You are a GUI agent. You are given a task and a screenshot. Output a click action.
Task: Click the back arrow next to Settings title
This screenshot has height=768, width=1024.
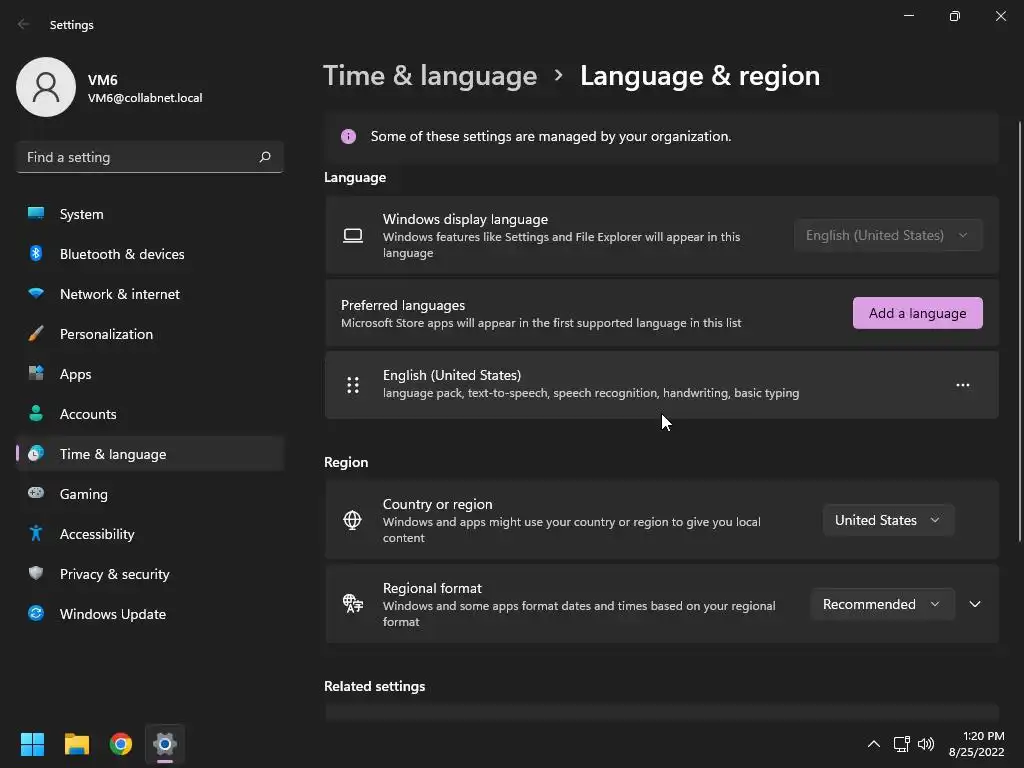click(x=24, y=24)
